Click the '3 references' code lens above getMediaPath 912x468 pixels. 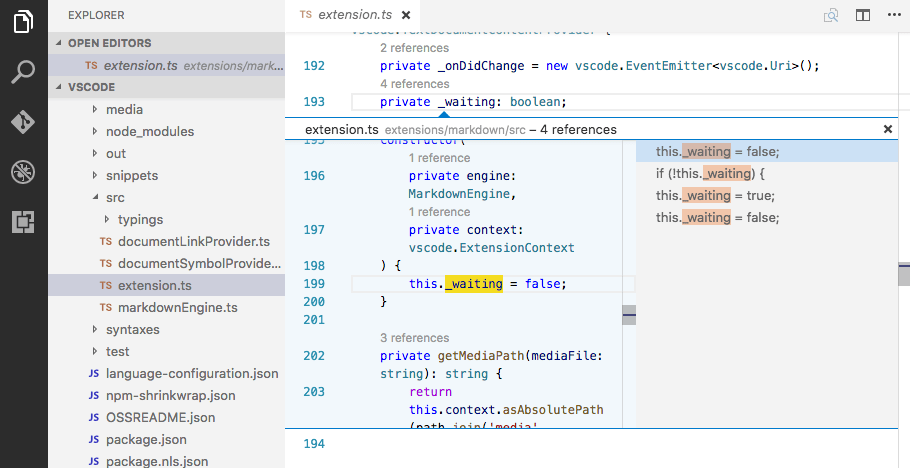tap(414, 338)
